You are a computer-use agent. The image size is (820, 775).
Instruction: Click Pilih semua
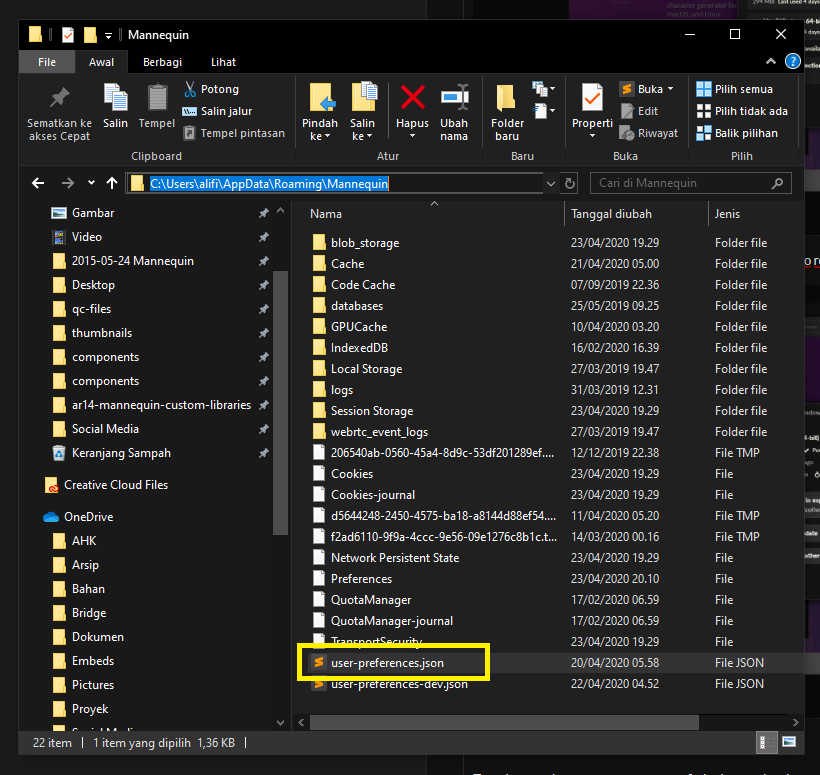(735, 89)
